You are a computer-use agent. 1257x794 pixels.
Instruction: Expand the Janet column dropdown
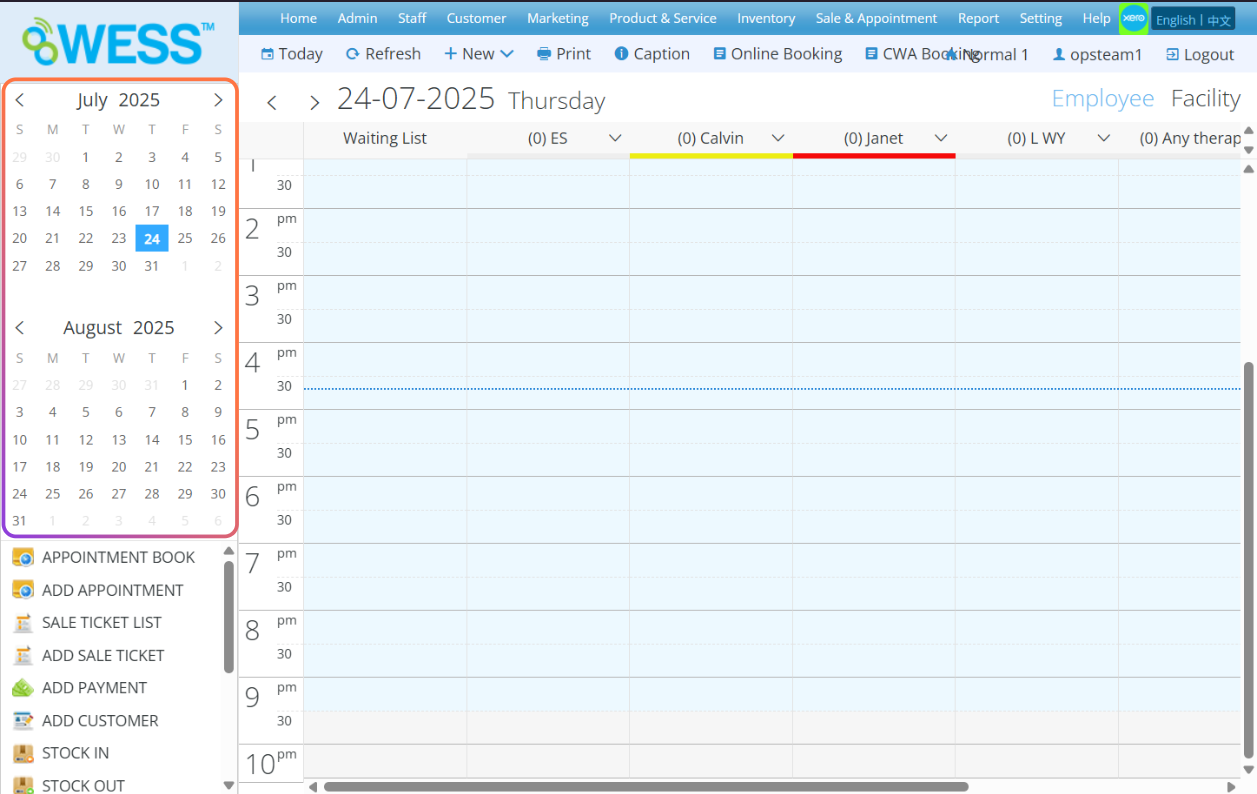pyautogui.click(x=941, y=139)
